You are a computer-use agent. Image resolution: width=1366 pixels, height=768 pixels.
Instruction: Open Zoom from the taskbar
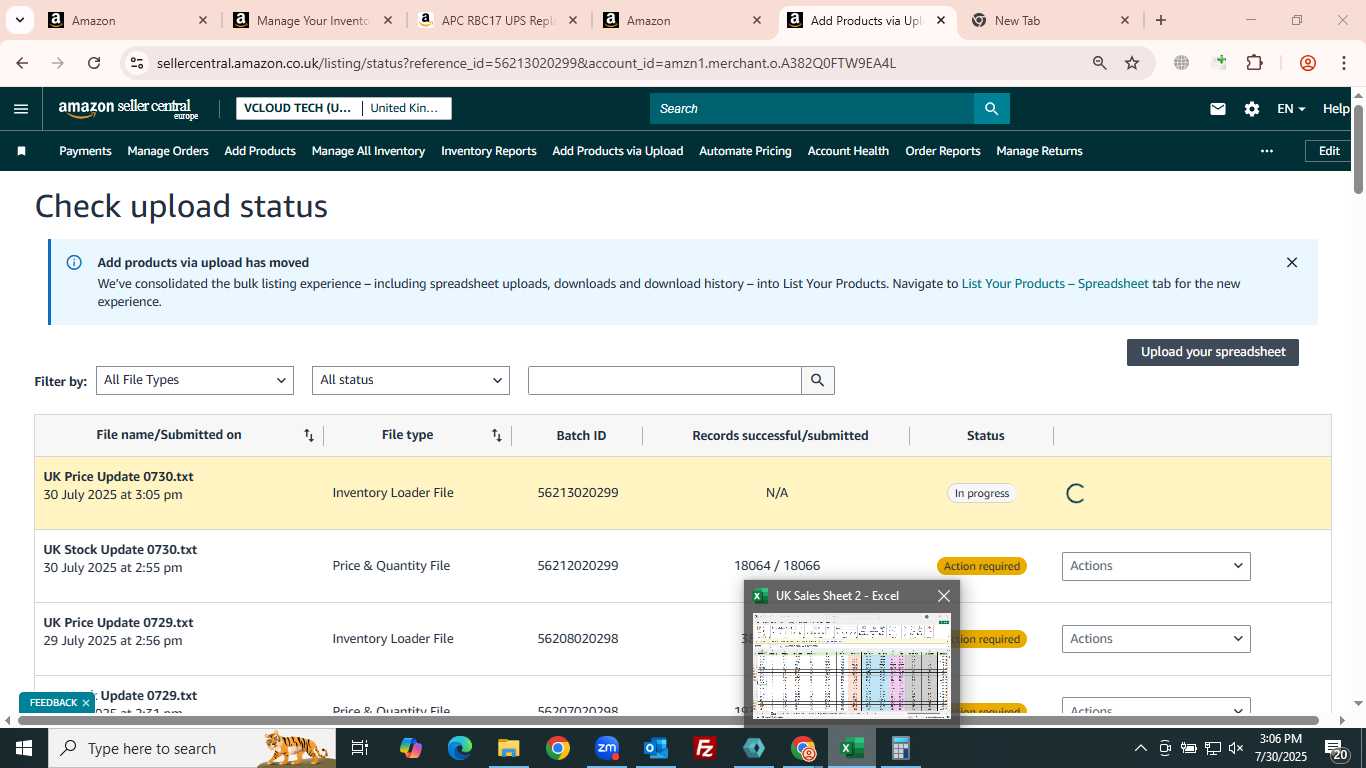(607, 748)
